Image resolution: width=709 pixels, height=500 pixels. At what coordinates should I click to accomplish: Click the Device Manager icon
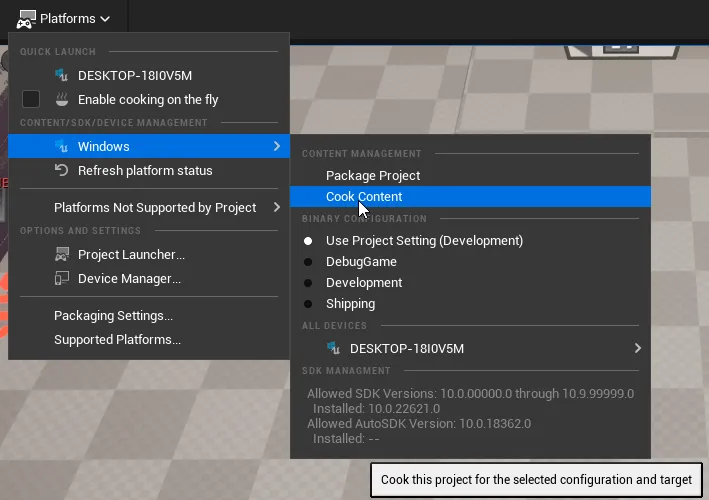coord(62,279)
